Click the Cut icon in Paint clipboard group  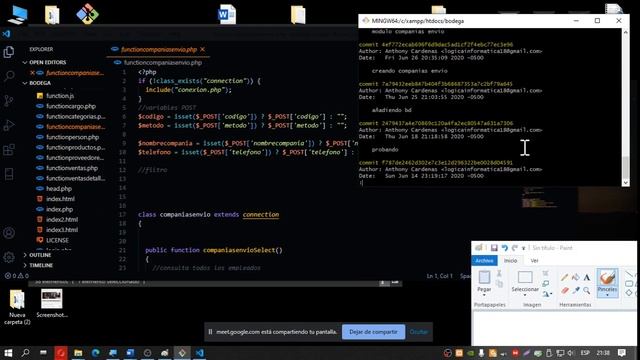pos(499,273)
